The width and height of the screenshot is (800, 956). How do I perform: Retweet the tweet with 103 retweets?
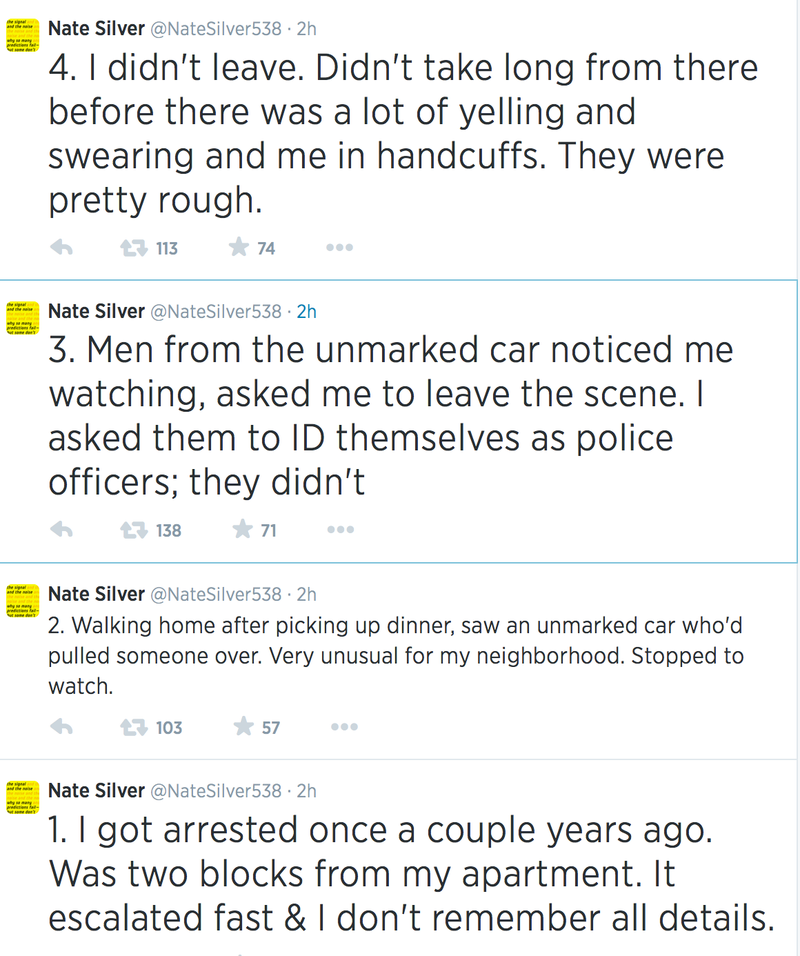point(134,727)
